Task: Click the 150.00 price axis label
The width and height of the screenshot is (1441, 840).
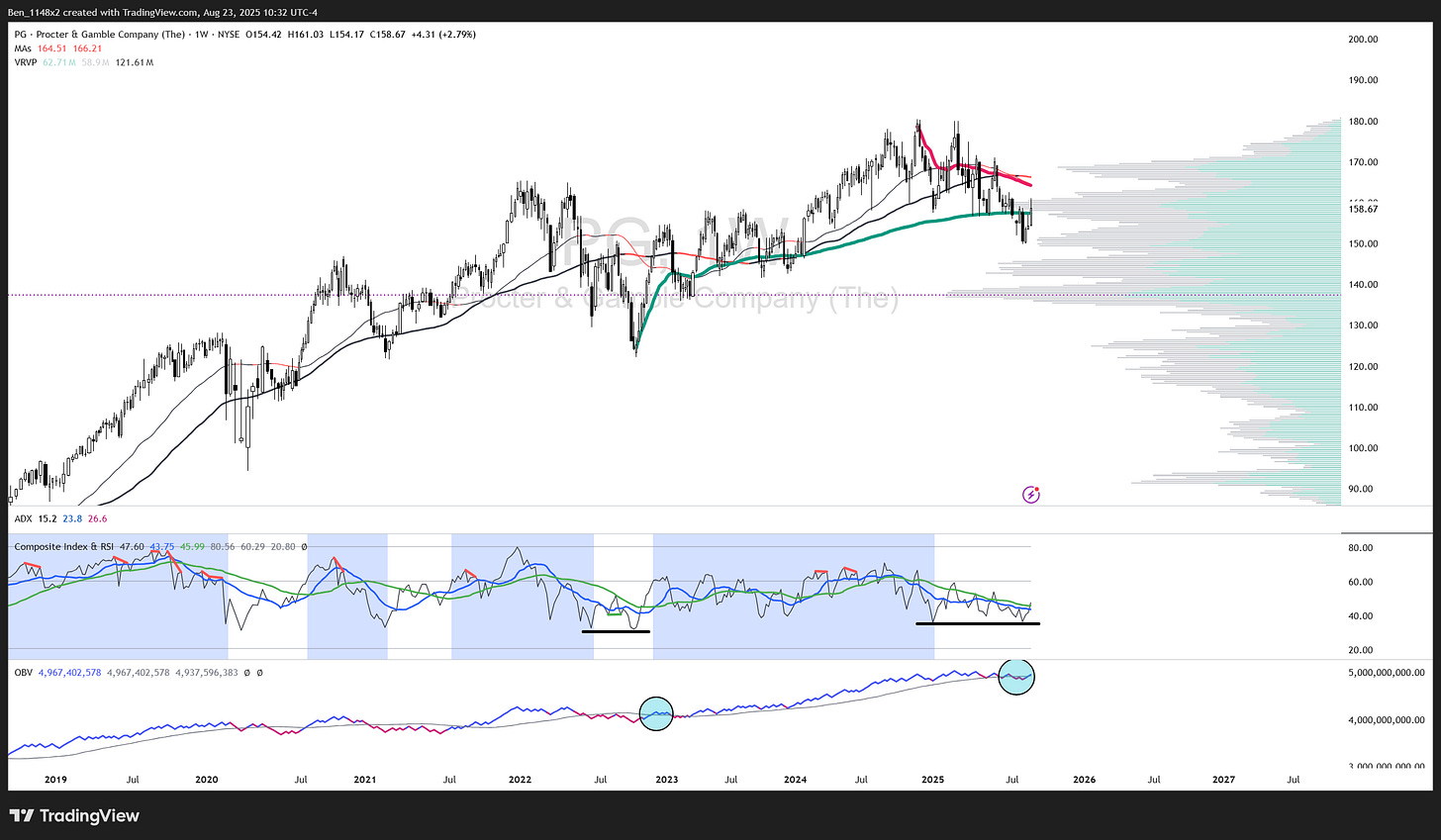Action: pos(1363,244)
